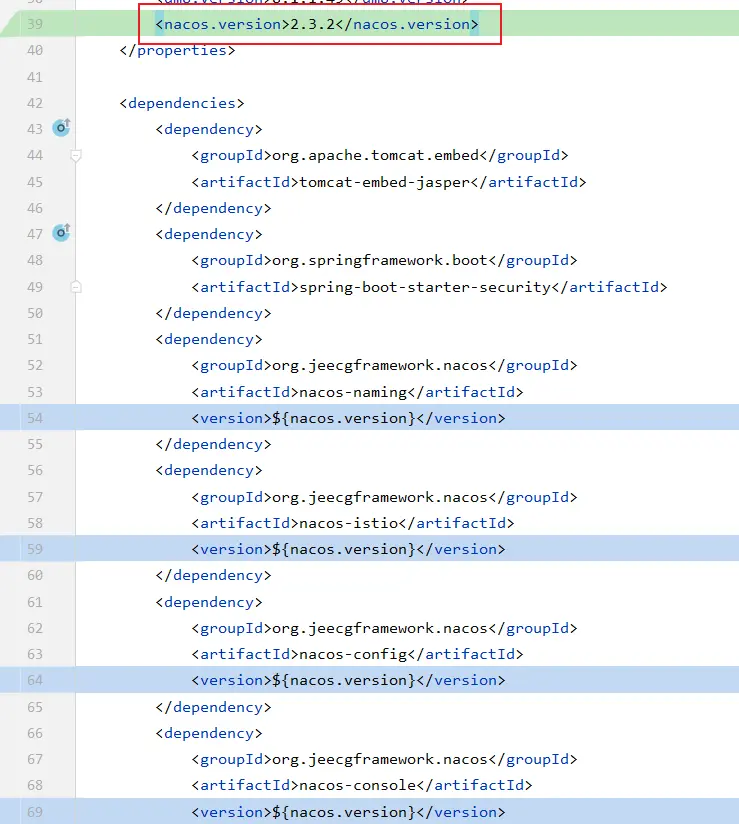Viewport: 739px width, 824px height.
Task: Click the nacos-naming artifactId text
Action: [x=353, y=391]
